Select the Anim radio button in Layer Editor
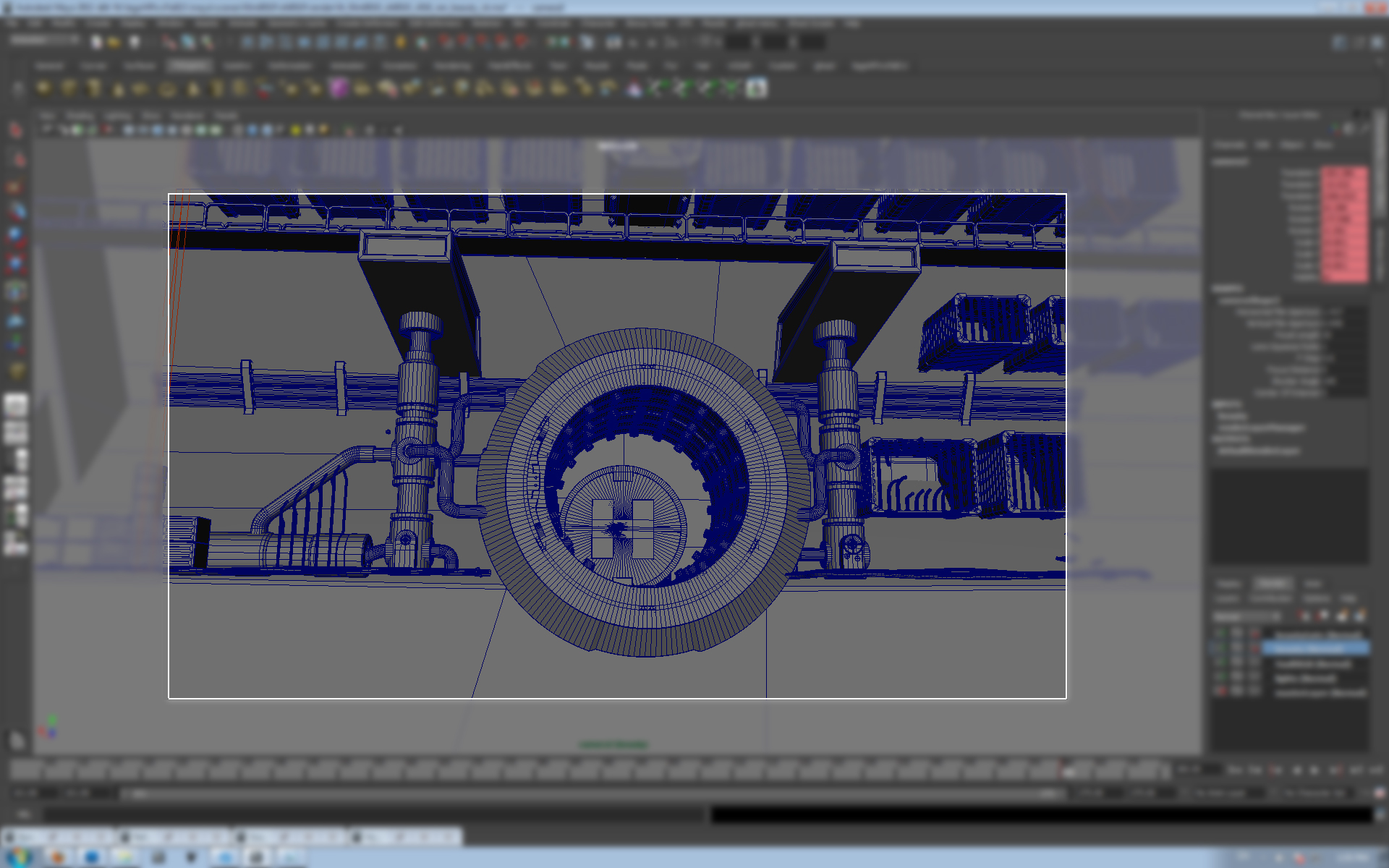The height and width of the screenshot is (868, 1389). click(x=1312, y=584)
